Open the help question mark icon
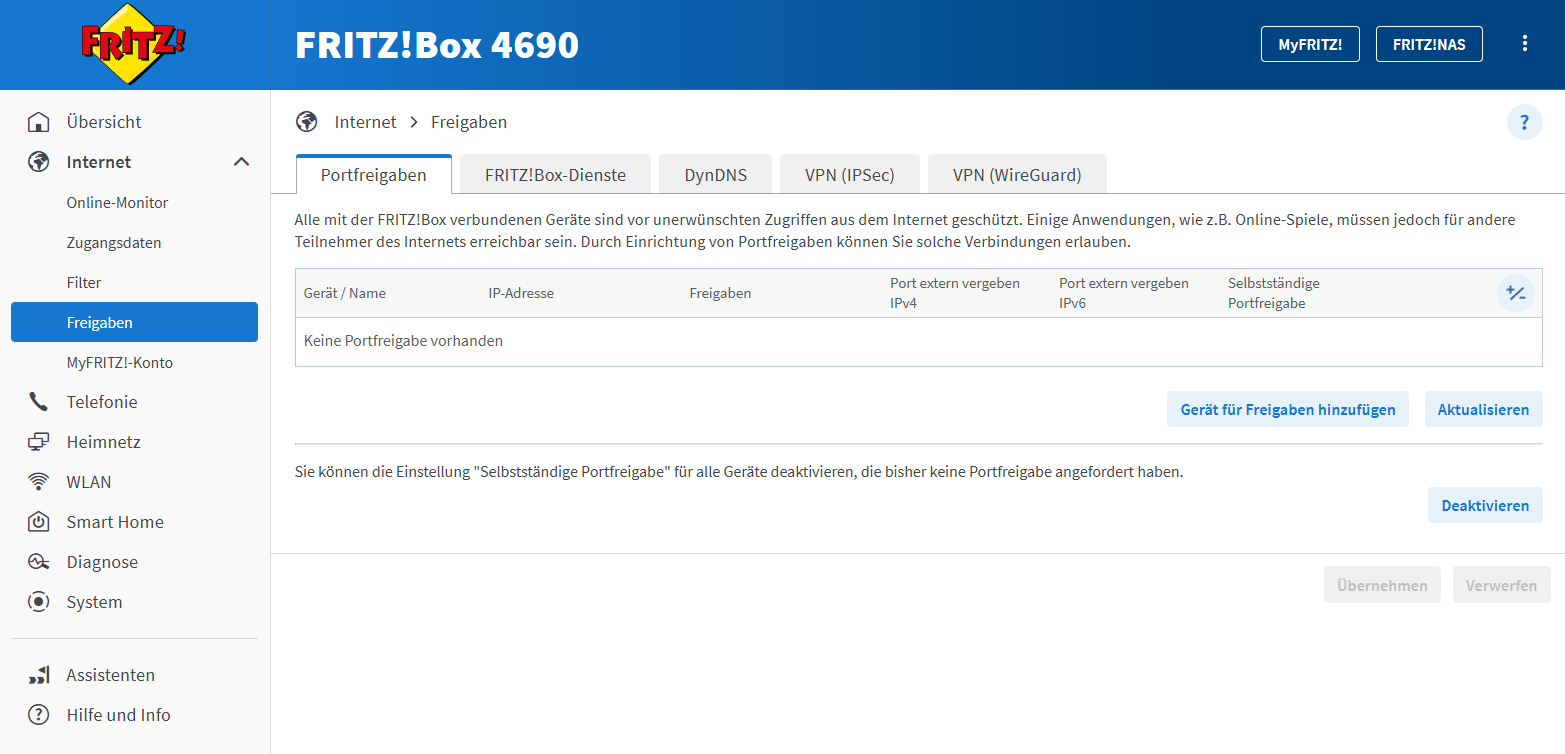The height and width of the screenshot is (754, 1565). [x=1524, y=123]
